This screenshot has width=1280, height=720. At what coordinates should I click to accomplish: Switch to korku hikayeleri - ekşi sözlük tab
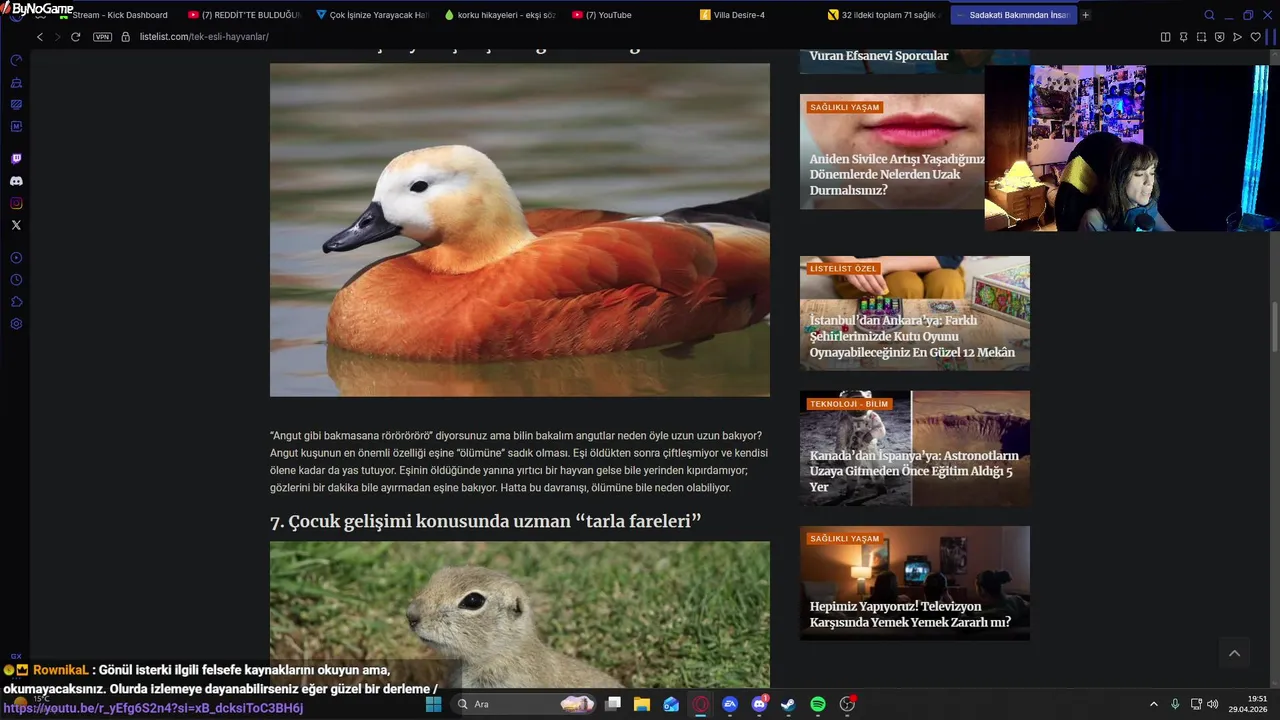(500, 15)
